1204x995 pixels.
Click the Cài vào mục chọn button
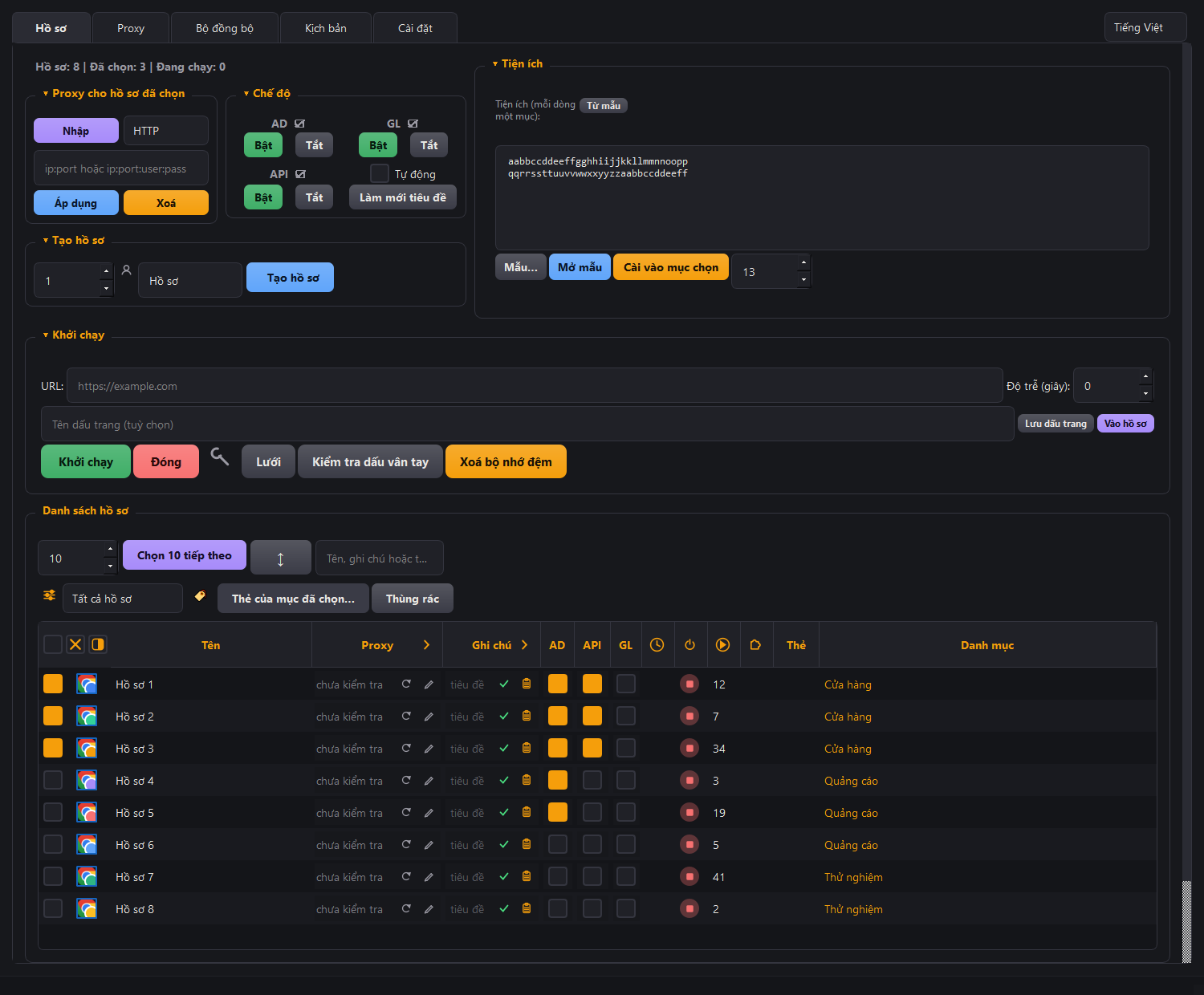[x=671, y=267]
